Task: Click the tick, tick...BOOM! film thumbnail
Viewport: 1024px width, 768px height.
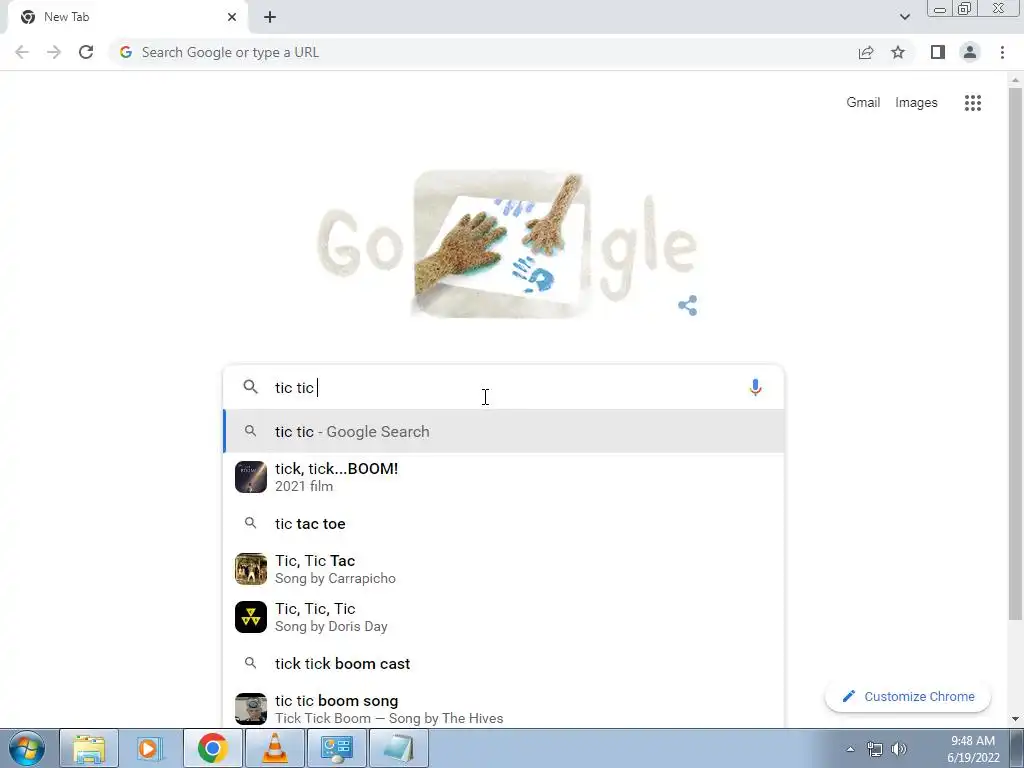Action: click(x=251, y=477)
